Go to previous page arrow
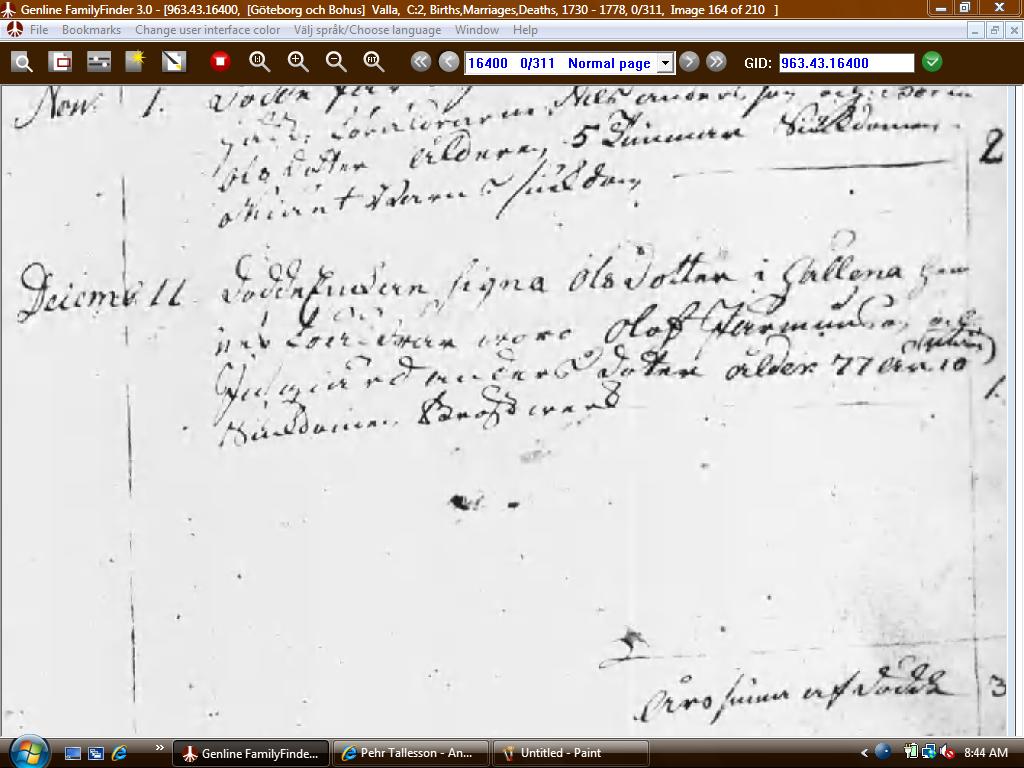 pos(449,62)
